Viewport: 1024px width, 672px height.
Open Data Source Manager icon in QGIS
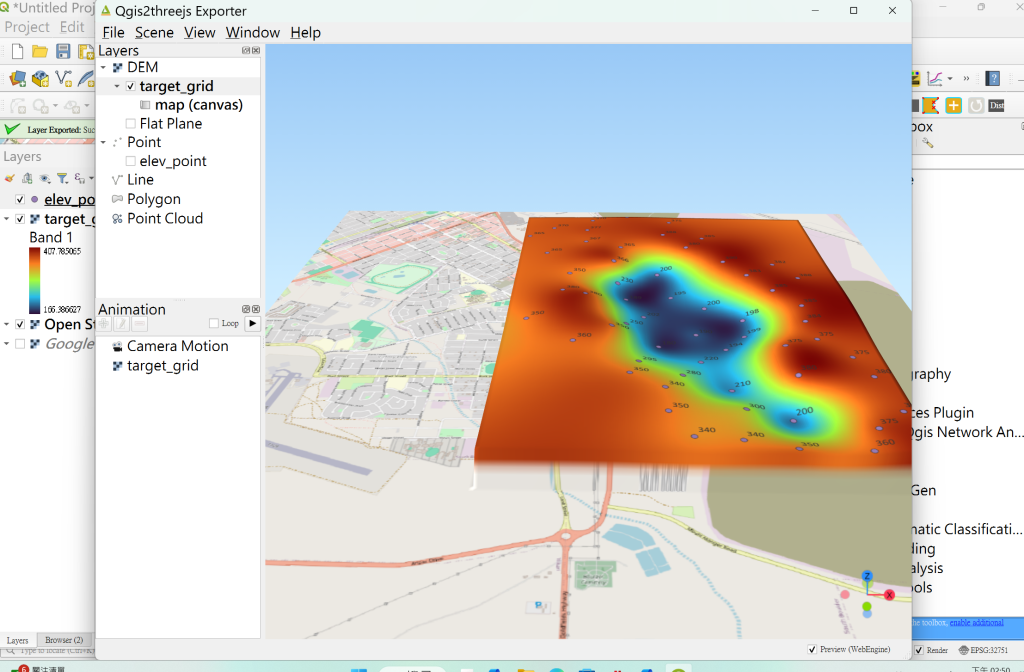pos(18,79)
